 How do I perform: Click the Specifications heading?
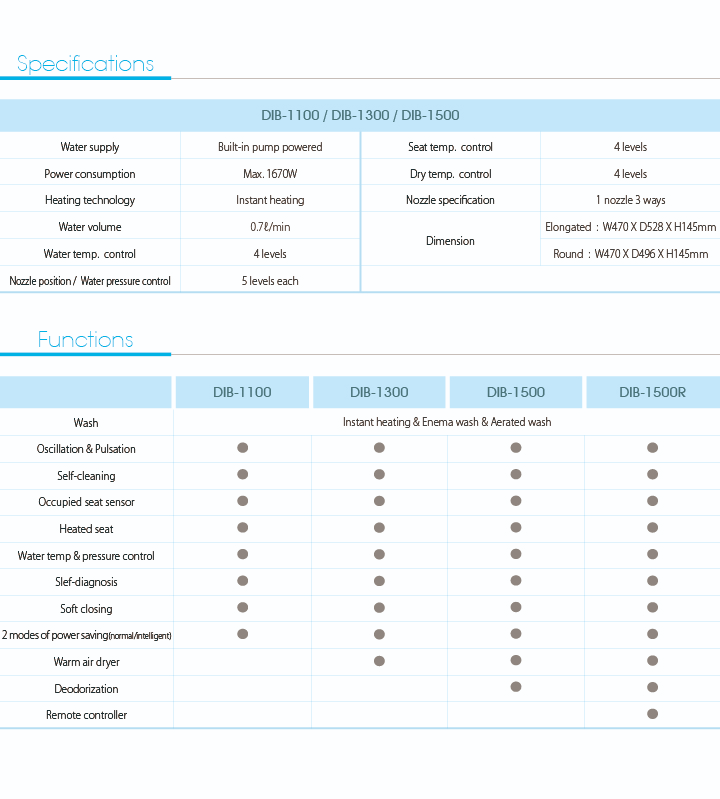[85, 64]
